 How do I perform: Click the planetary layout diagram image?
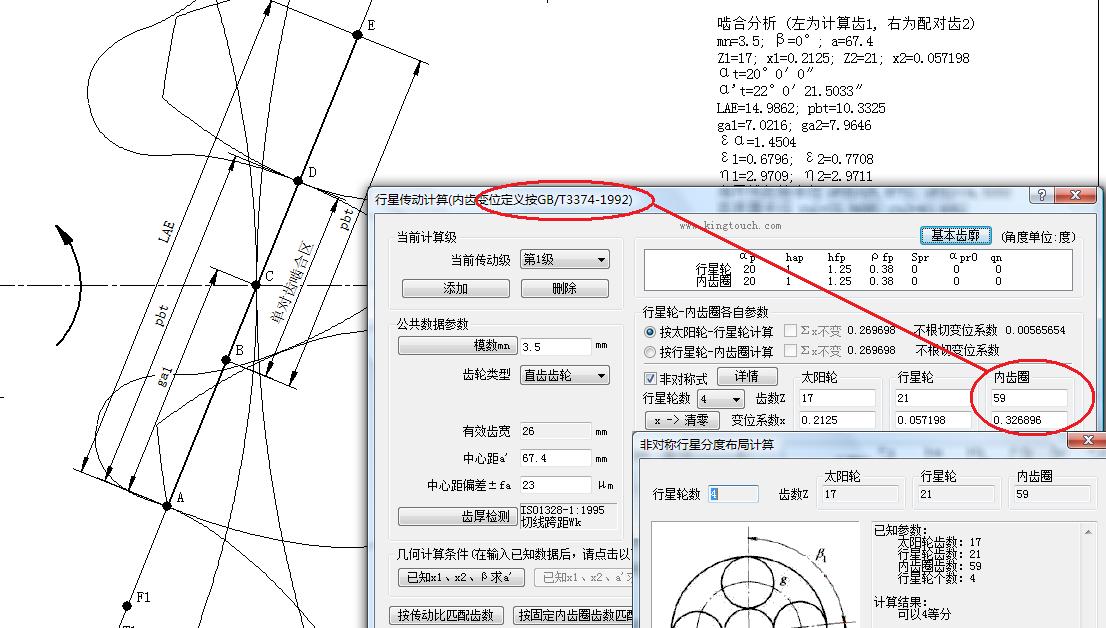pos(755,575)
